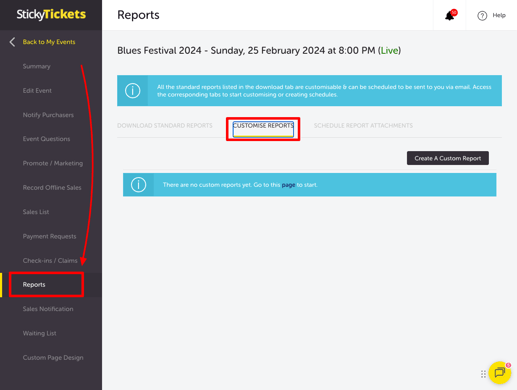Open Payment Requests in the sidebar
This screenshot has width=517, height=390.
(x=49, y=236)
